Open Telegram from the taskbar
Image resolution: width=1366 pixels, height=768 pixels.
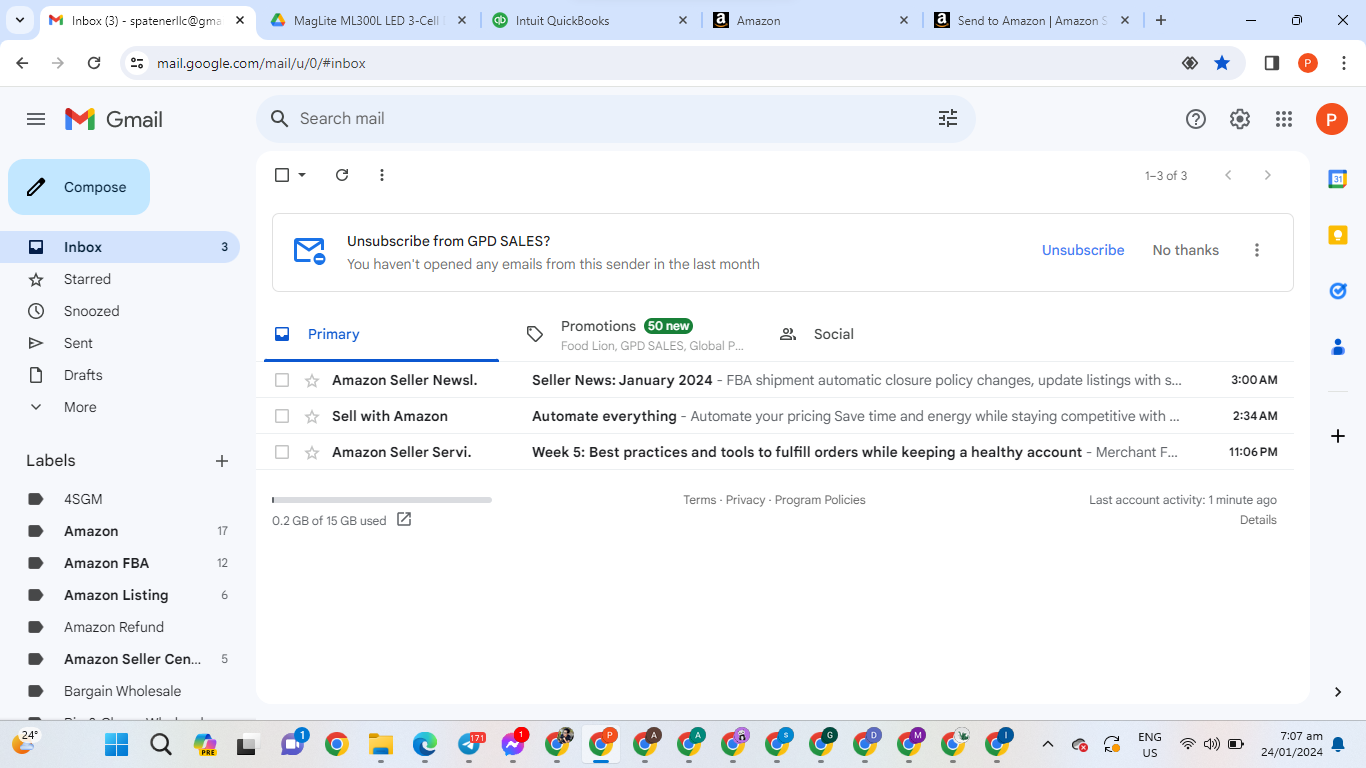coord(469,744)
